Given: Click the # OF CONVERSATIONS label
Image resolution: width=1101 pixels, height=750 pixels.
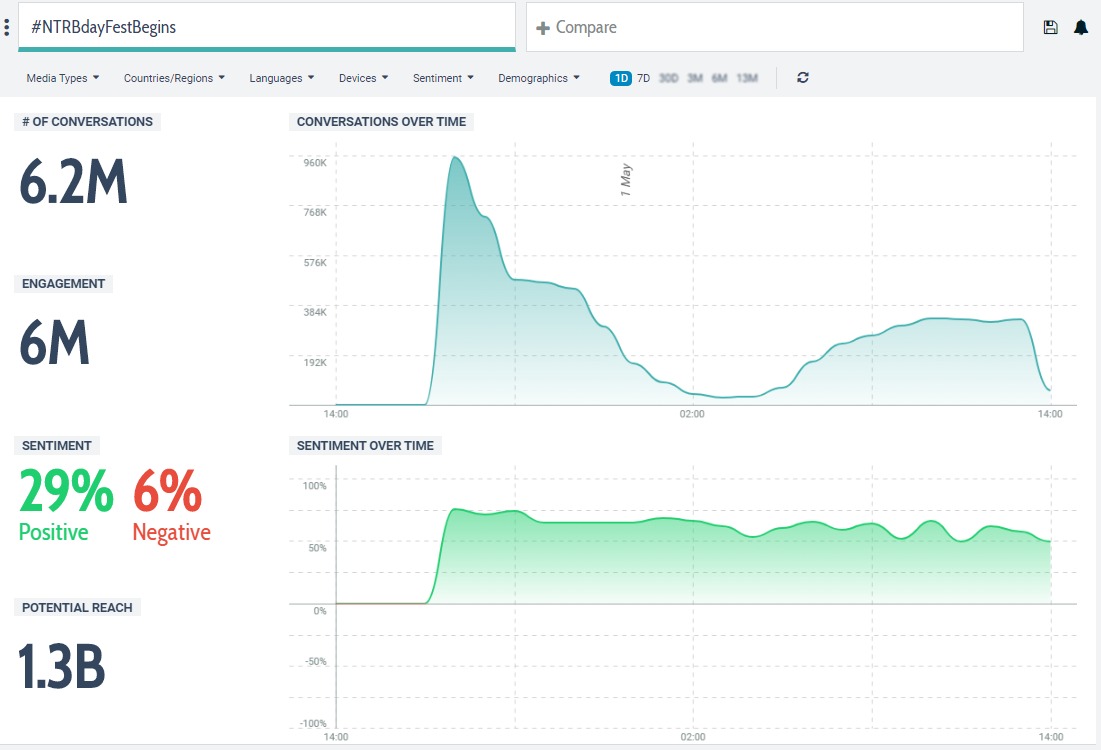Looking at the screenshot, I should 87,121.
